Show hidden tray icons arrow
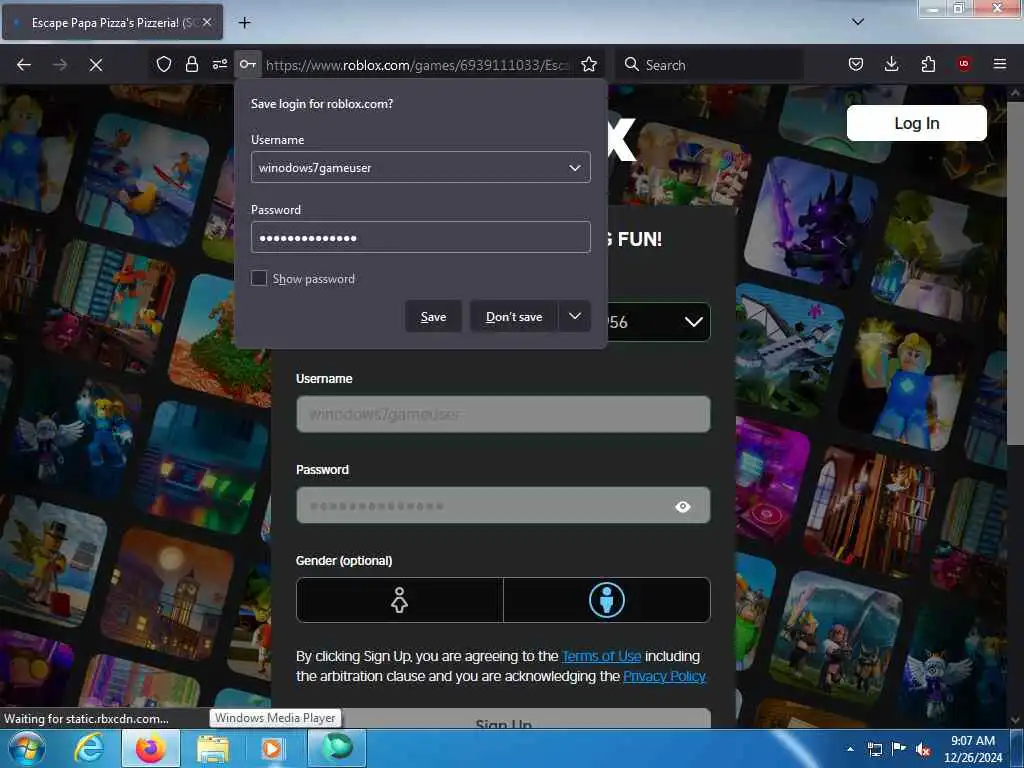 tap(850, 749)
